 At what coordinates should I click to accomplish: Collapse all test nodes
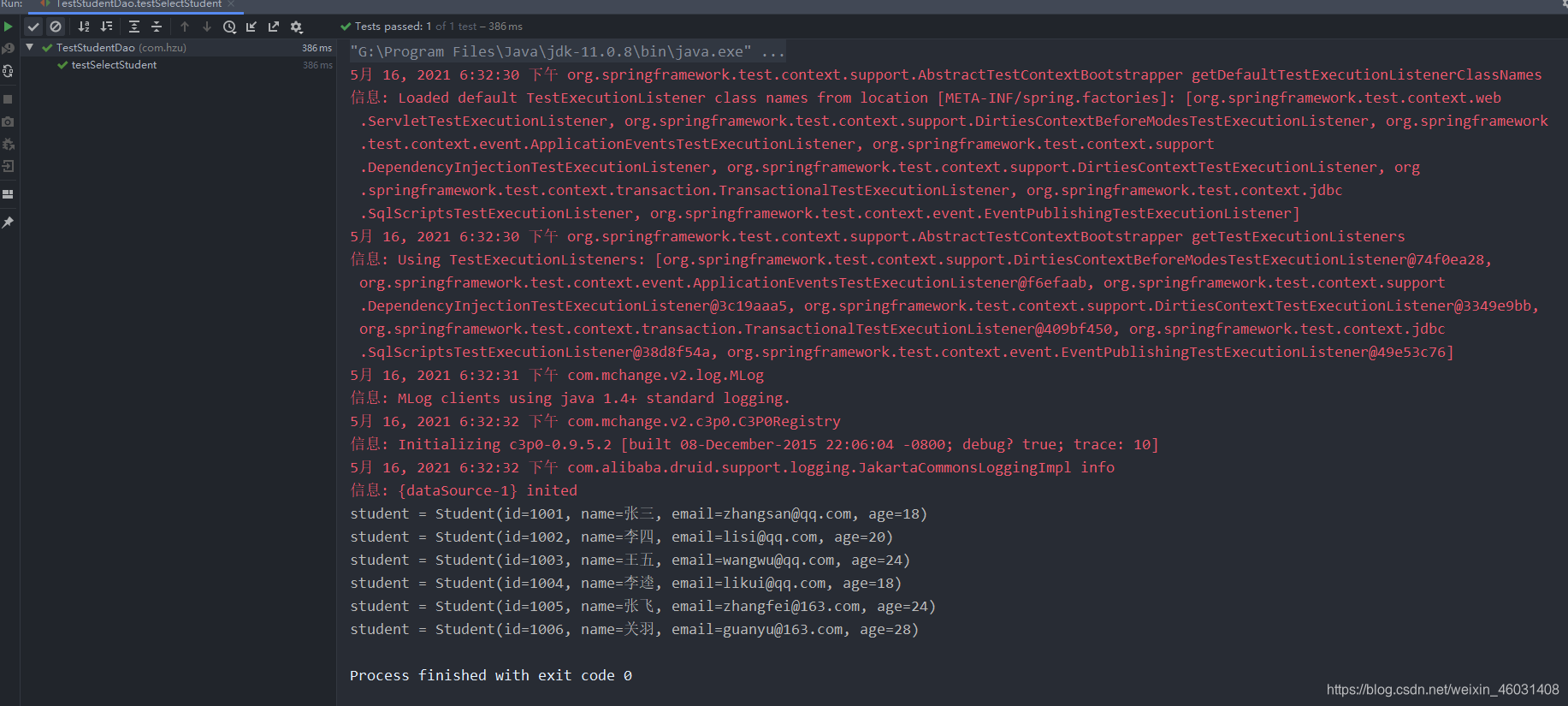[157, 27]
